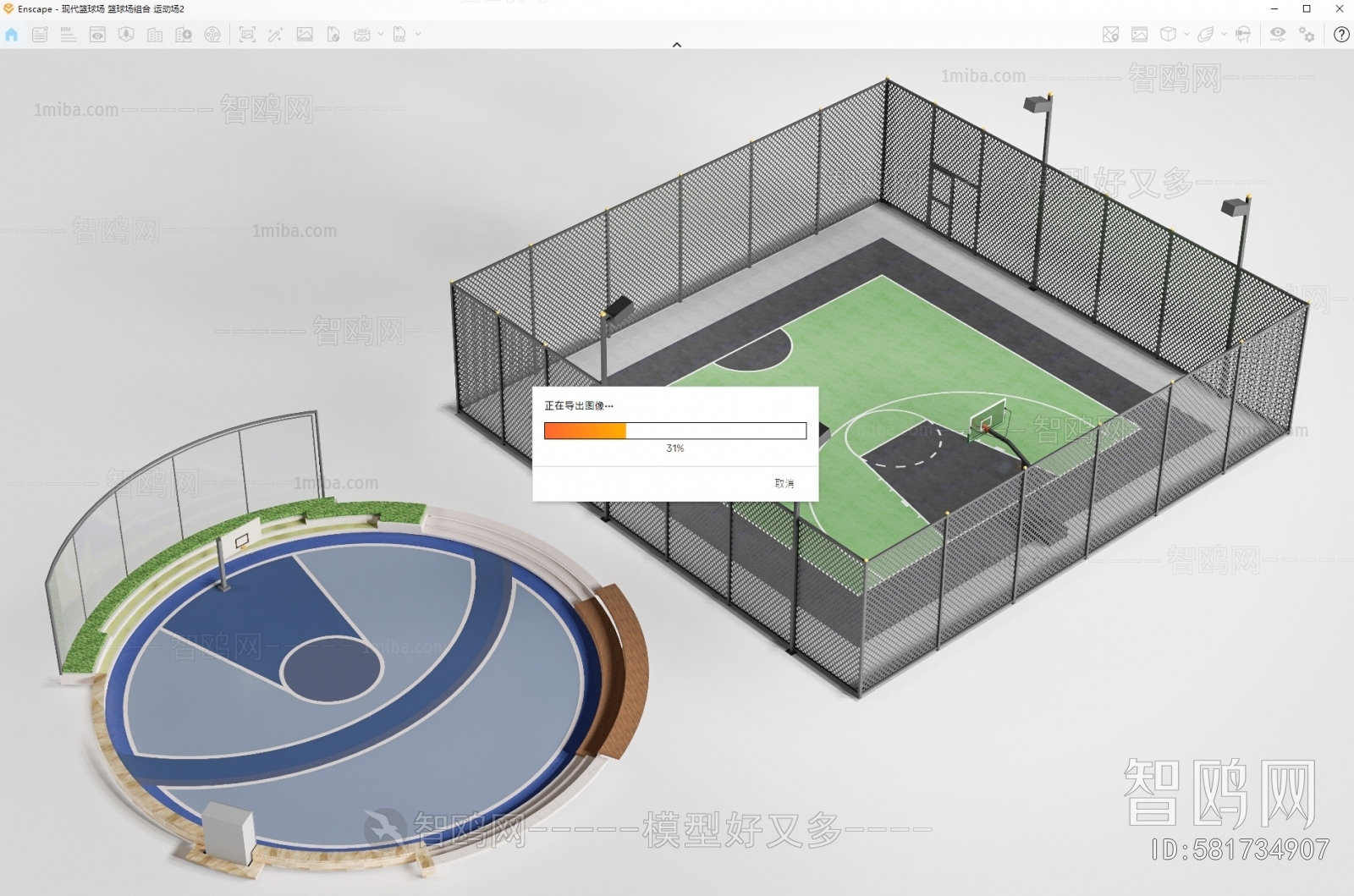Viewport: 1354px width, 896px height.
Task: Click the magic wand enhancement icon
Action: (x=274, y=35)
